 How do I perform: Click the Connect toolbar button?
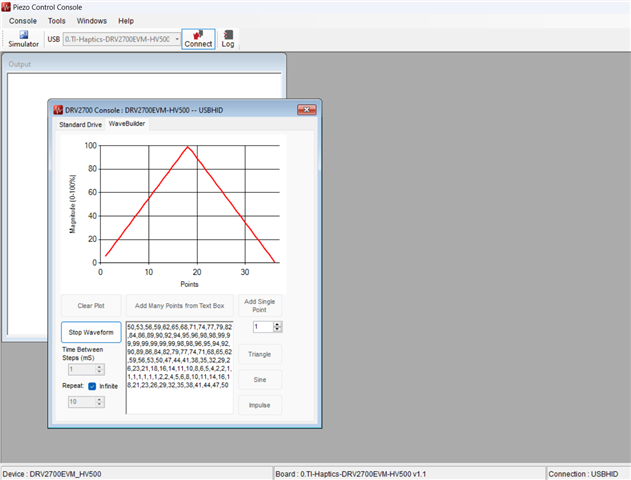coord(198,39)
